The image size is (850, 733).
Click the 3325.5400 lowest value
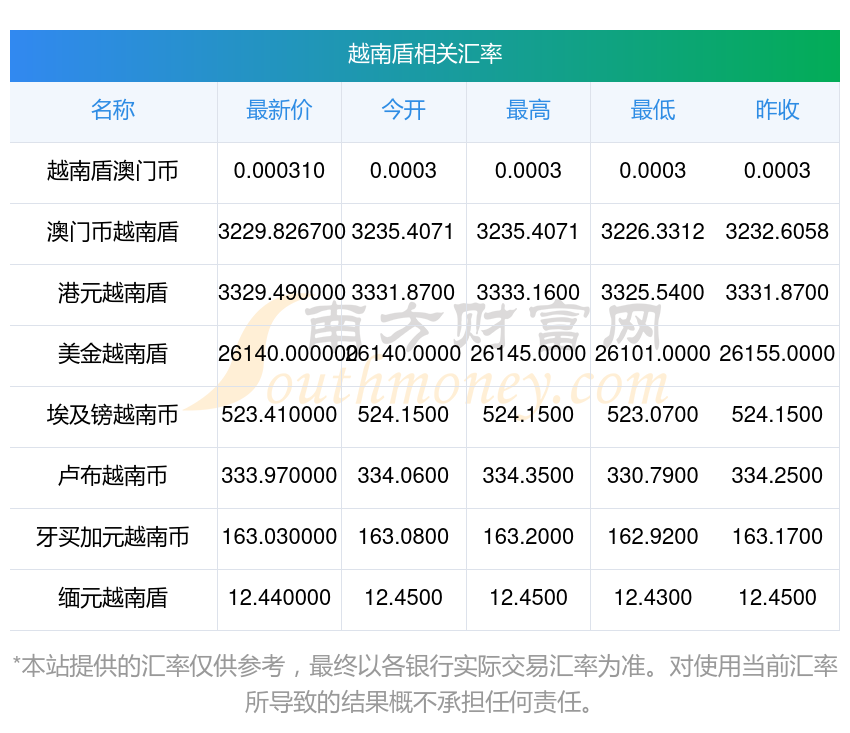(653, 293)
